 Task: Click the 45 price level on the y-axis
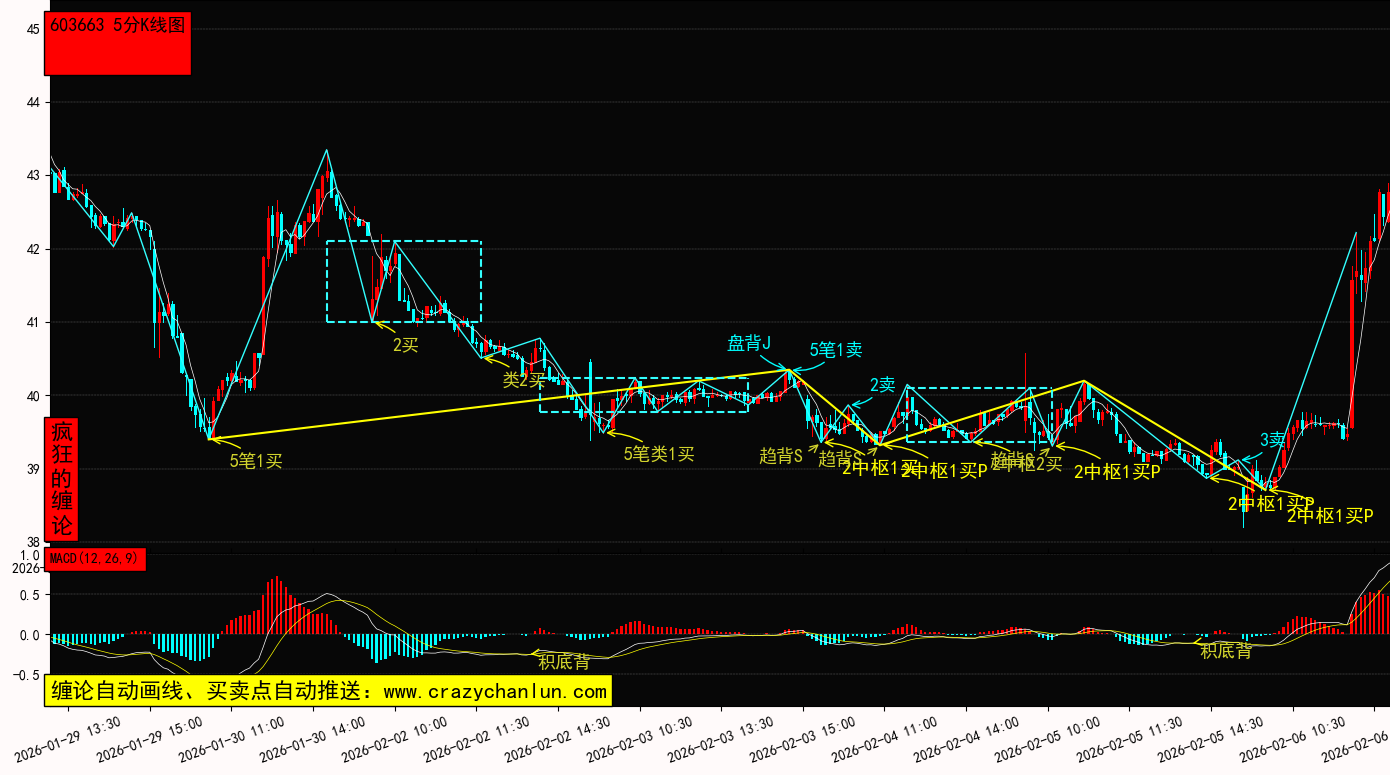(x=32, y=29)
